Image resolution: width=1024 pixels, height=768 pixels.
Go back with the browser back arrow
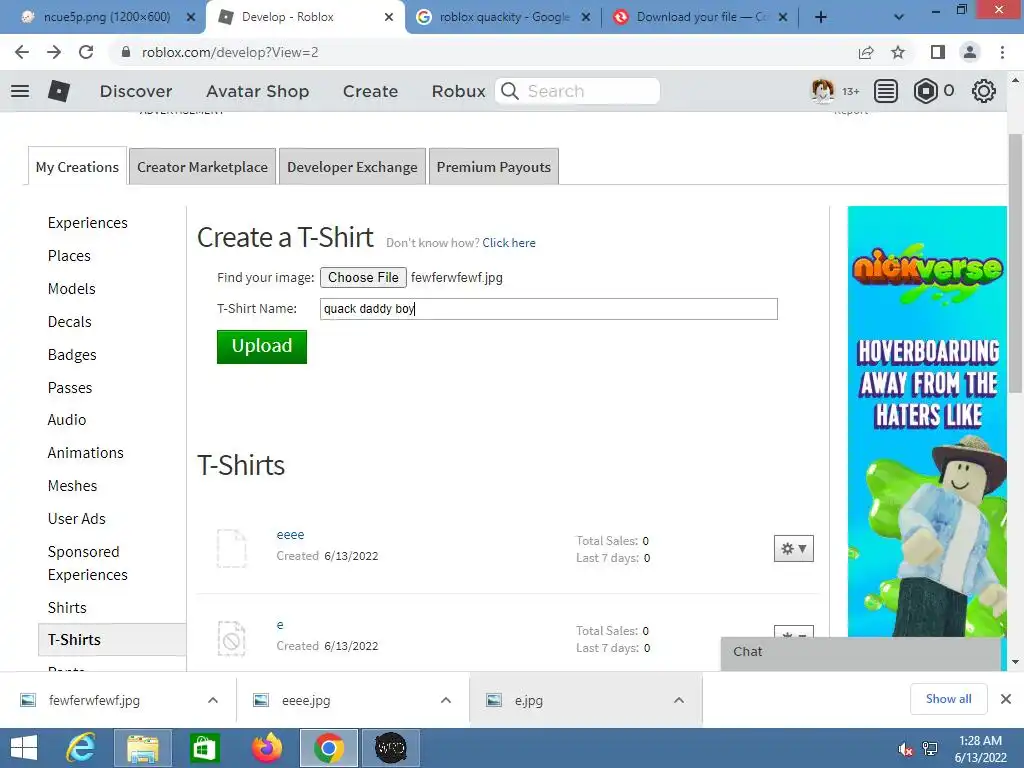(22, 52)
